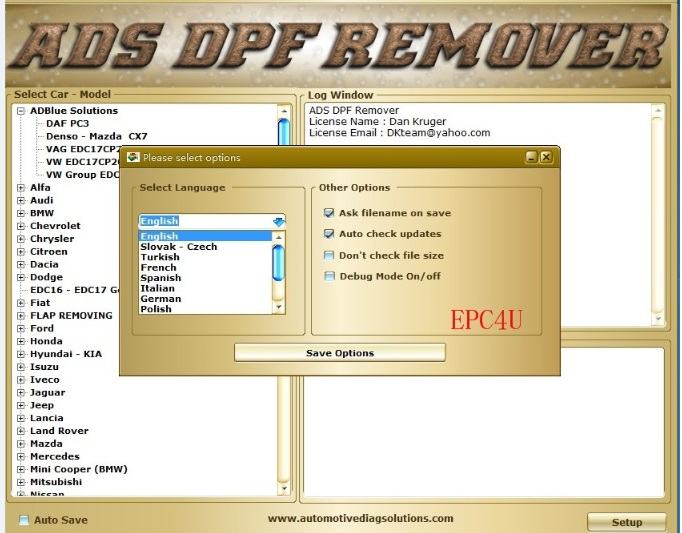
Task: Open the automotivediagsolutions.com website link
Action: 361,519
